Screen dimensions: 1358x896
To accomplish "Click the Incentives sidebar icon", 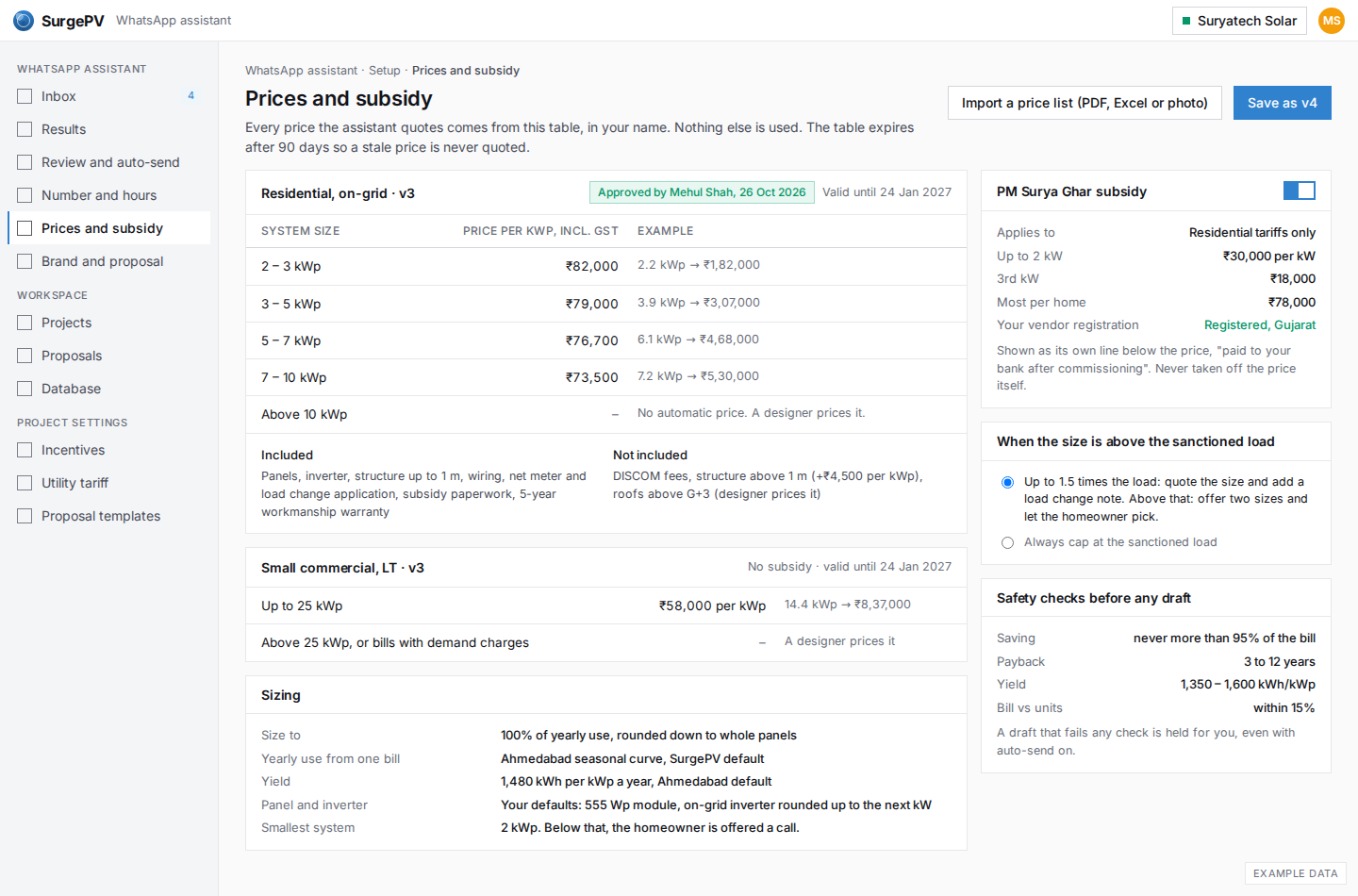I will pyautogui.click(x=25, y=450).
